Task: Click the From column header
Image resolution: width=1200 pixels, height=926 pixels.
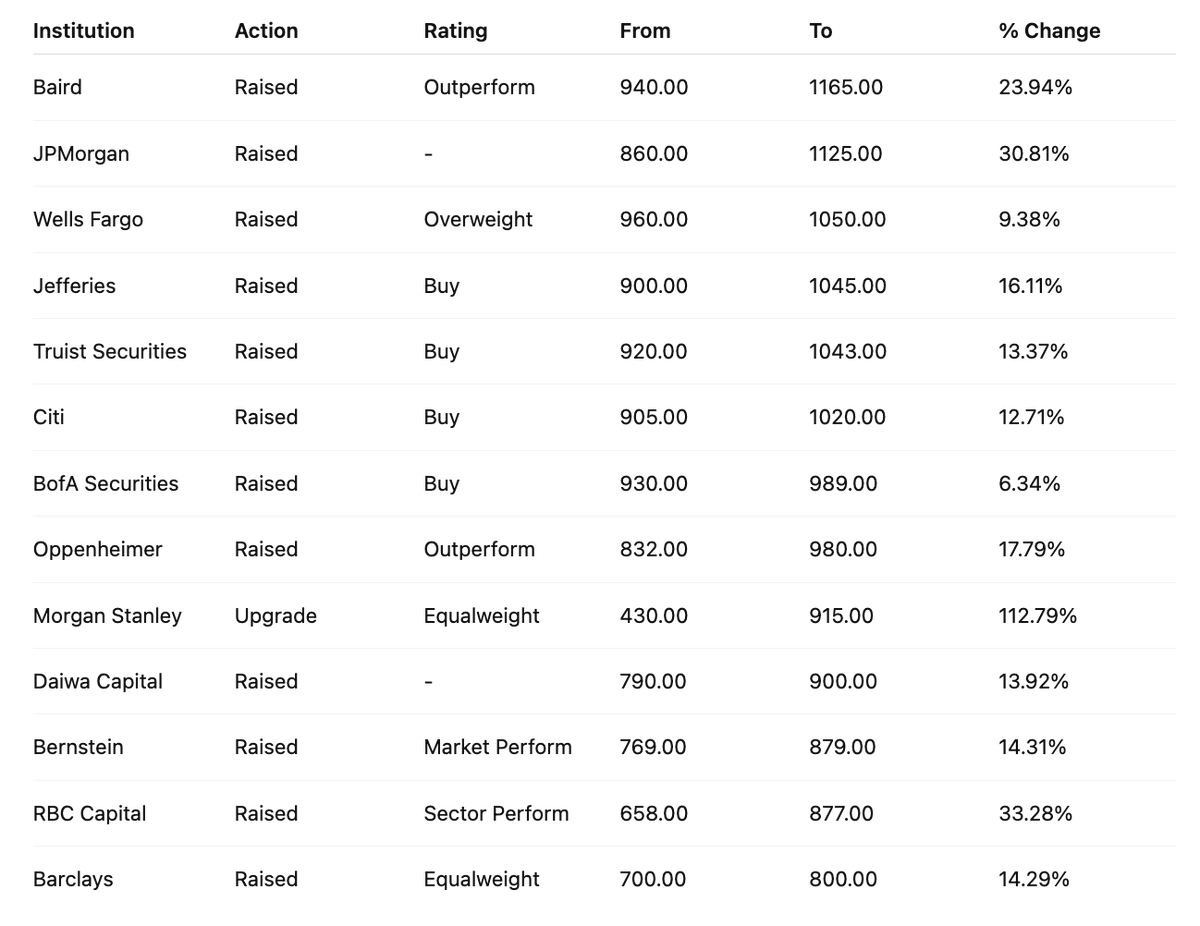Action: coord(645,31)
